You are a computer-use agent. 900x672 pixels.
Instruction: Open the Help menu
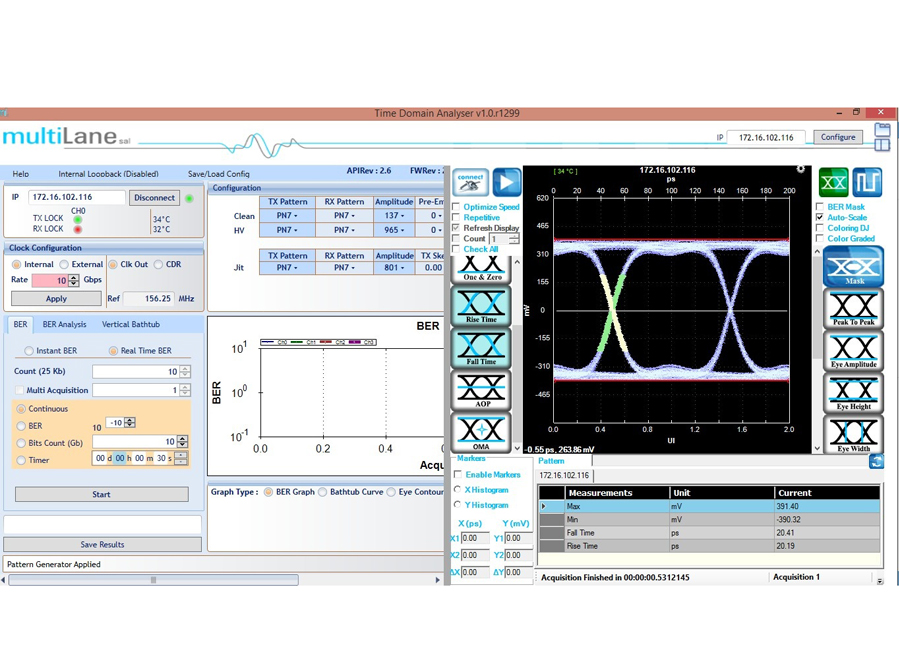(21, 174)
